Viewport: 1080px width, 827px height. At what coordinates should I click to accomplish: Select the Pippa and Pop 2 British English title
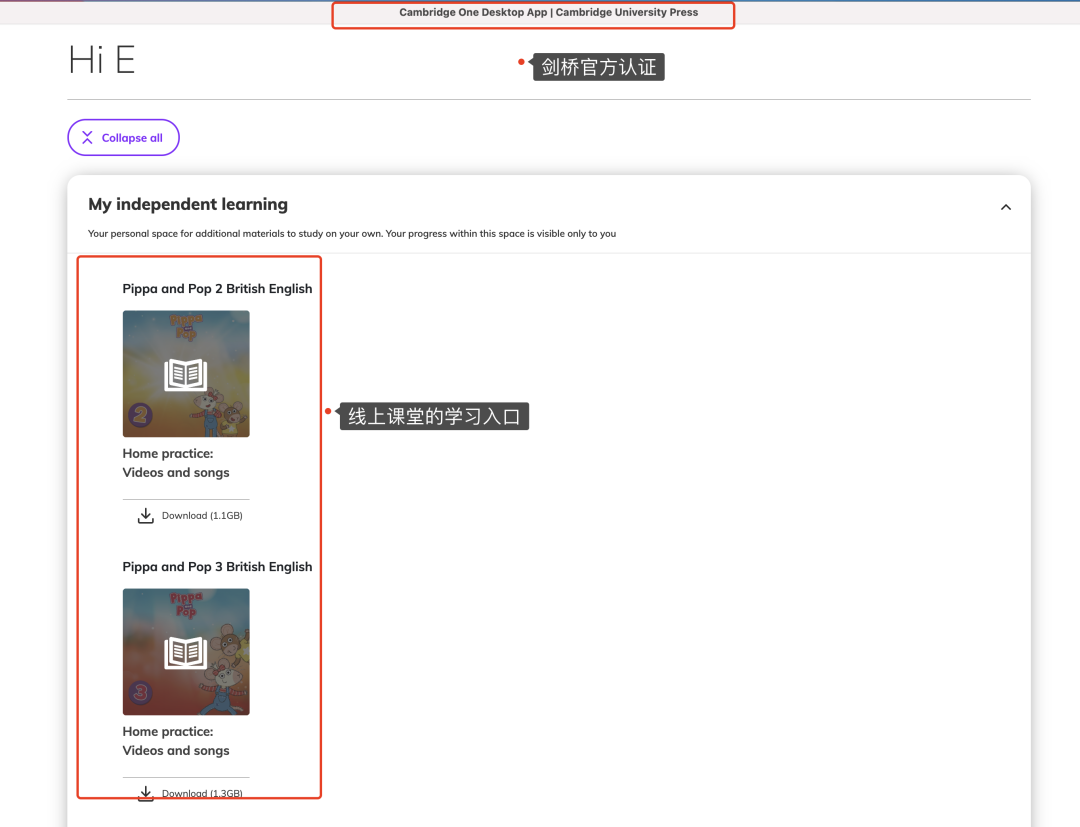click(217, 289)
